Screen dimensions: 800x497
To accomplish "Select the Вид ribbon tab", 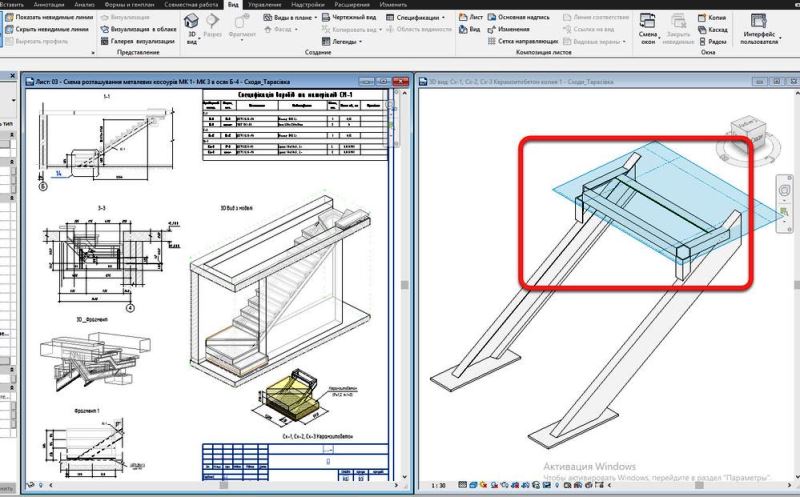I will click(233, 5).
